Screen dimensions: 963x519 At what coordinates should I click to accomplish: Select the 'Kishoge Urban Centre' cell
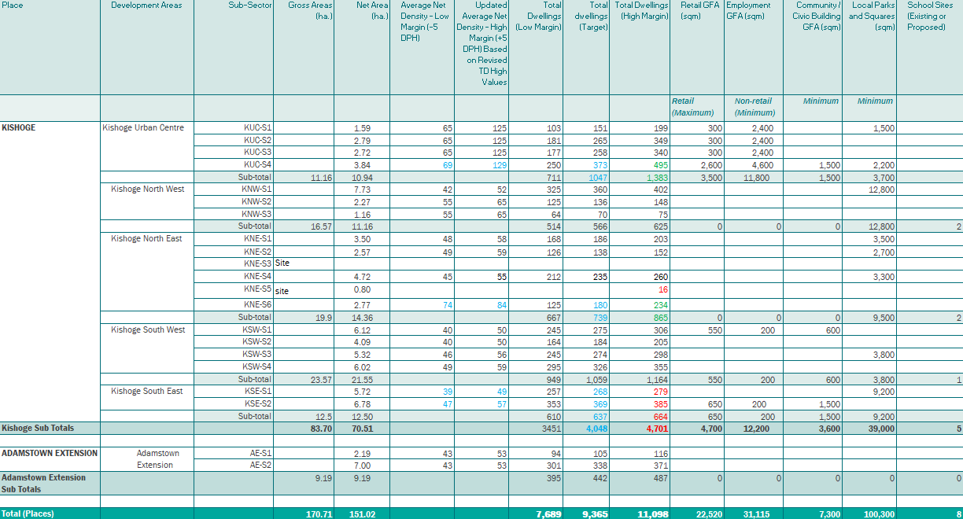[143, 128]
